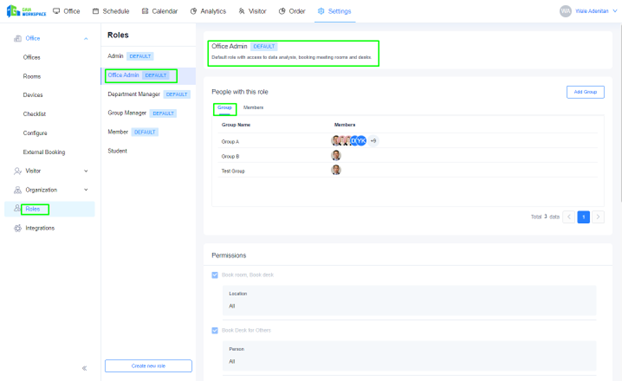Click the Location All field
The image size is (622, 381).
pos(409,300)
